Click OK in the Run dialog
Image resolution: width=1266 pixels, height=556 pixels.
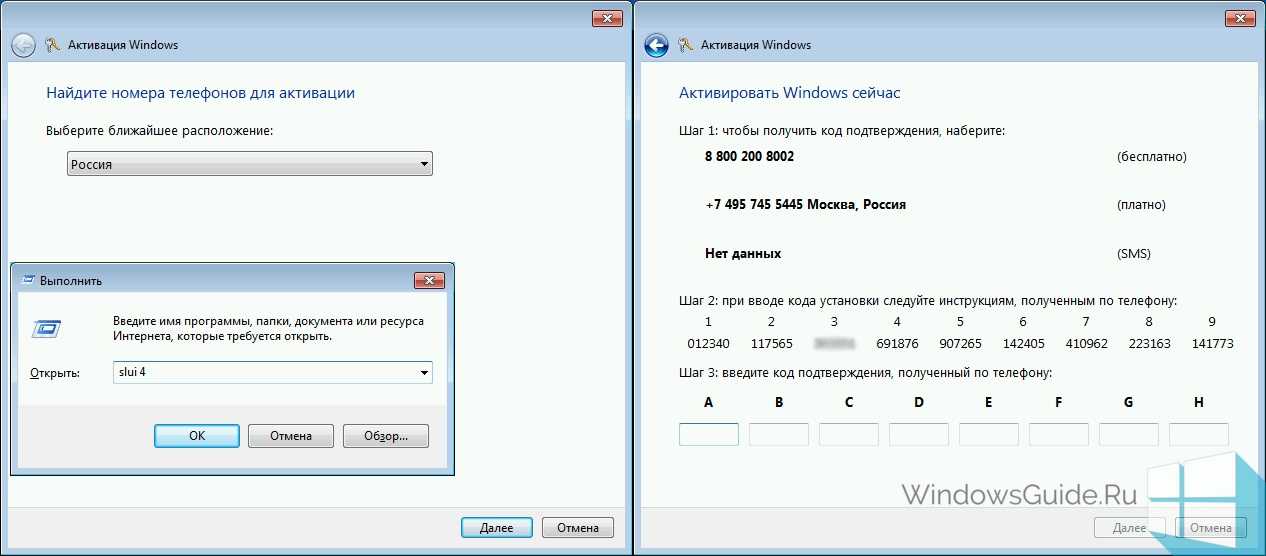[197, 436]
